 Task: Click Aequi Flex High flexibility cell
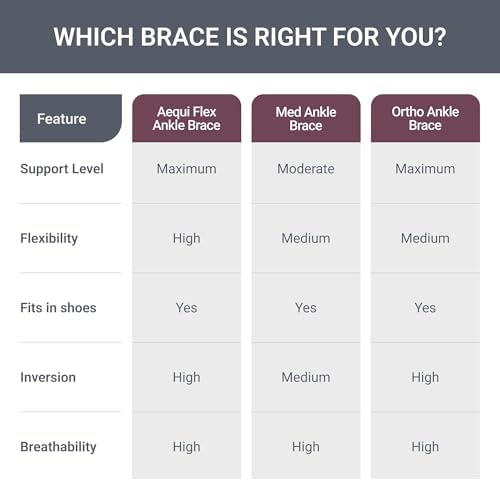[186, 238]
